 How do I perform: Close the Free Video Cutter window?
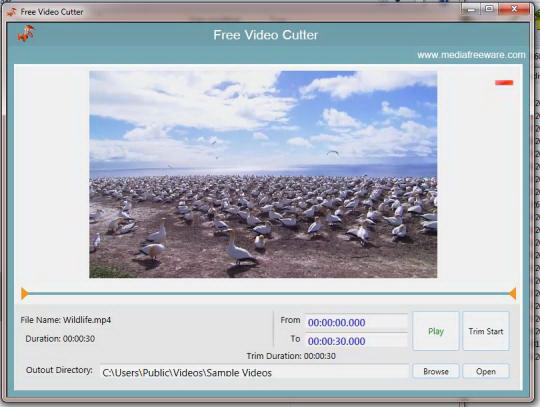click(514, 9)
